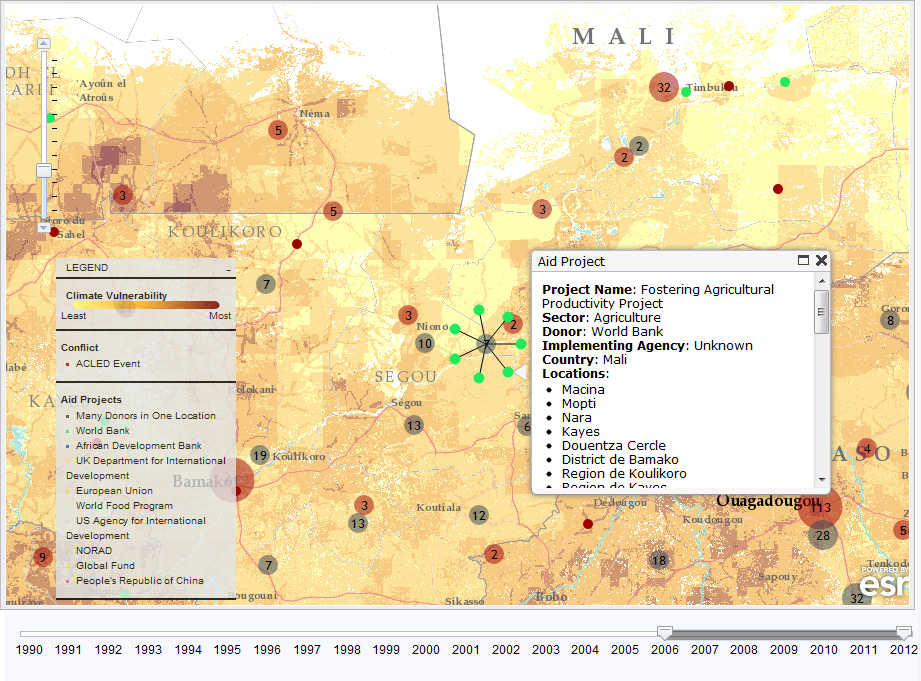Click the time slider track above year 1998
This screenshot has height=681, width=921.
(x=347, y=633)
